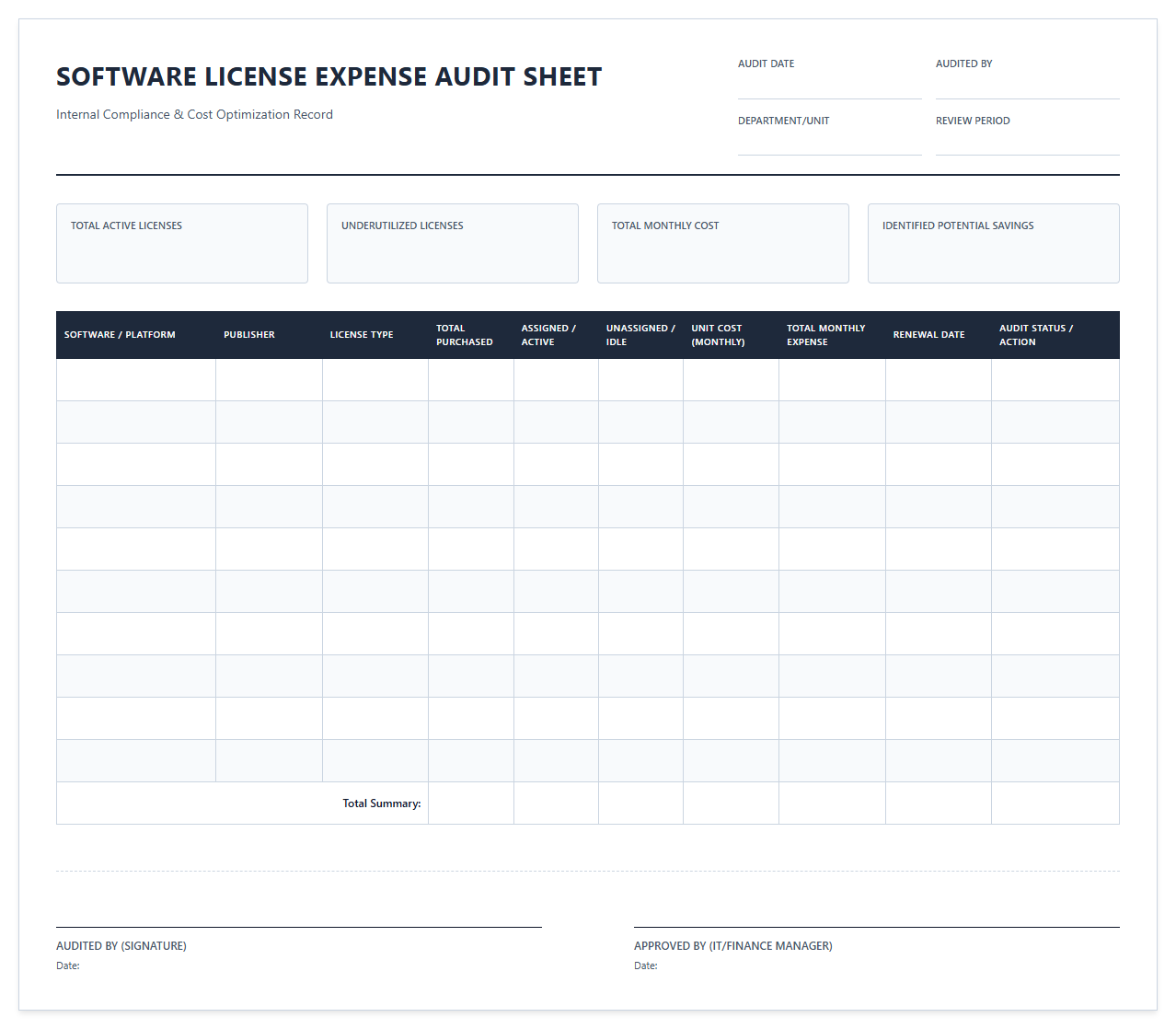This screenshot has width=1176, height=1029.
Task: Click the Unit Cost (Monthly) column header
Action: pyautogui.click(x=732, y=335)
